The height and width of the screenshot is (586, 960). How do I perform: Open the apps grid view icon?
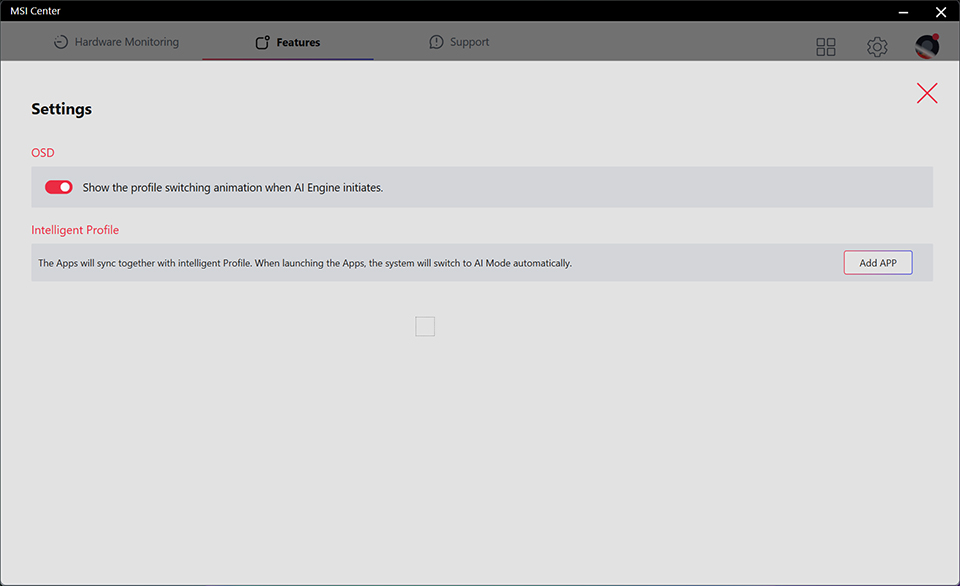(x=826, y=47)
